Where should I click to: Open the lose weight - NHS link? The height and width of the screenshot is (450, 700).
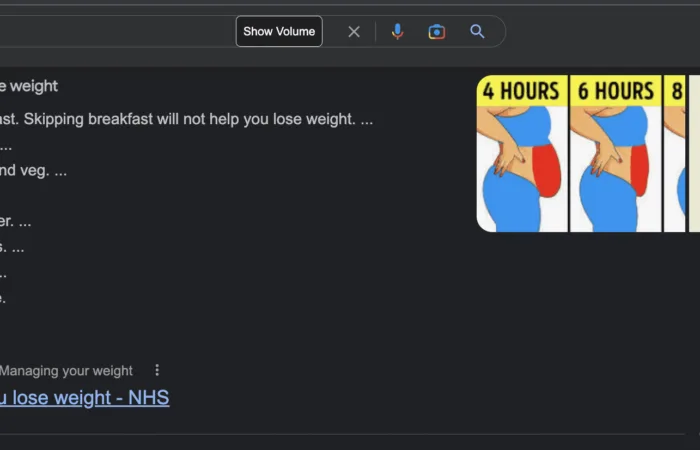84,397
